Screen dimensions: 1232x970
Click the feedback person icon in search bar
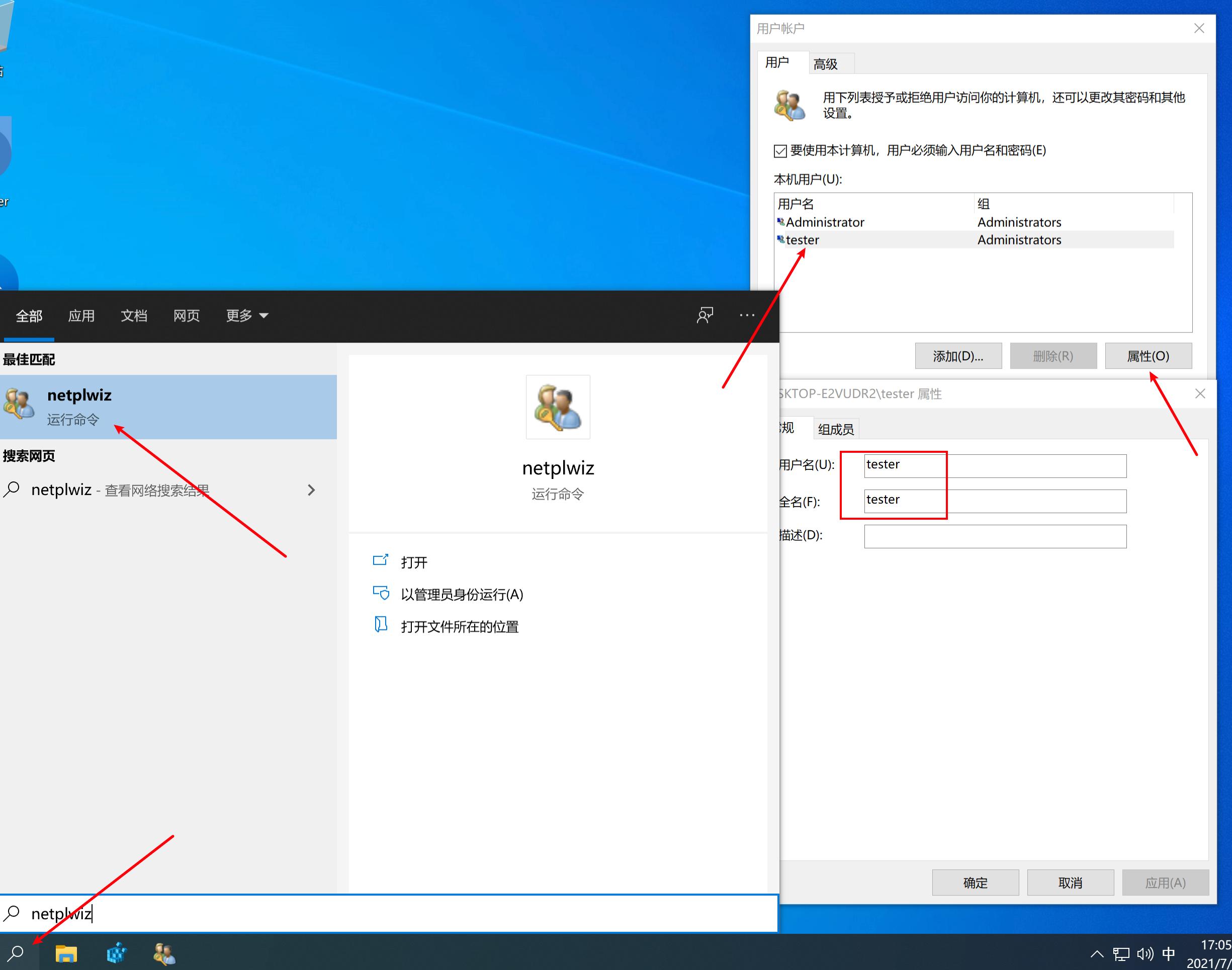pyautogui.click(x=705, y=315)
